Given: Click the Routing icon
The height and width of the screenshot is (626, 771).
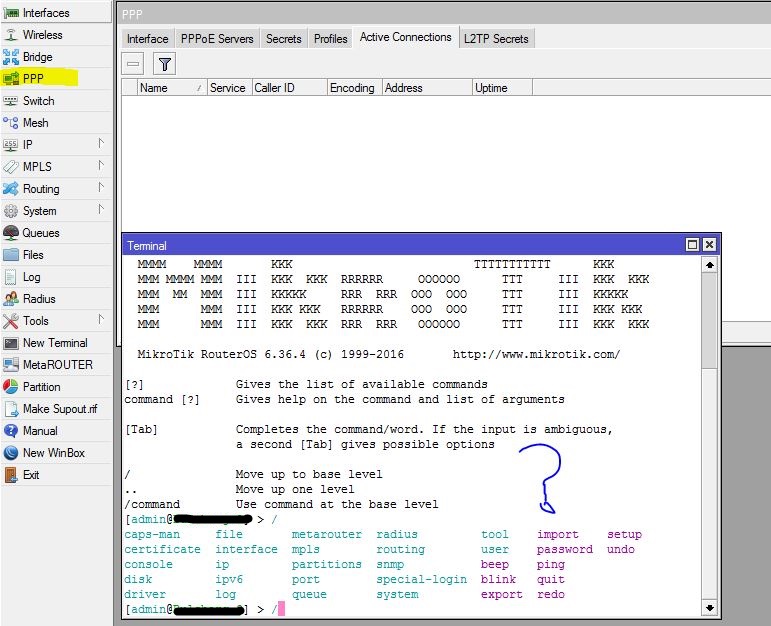Looking at the screenshot, I should pos(11,189).
